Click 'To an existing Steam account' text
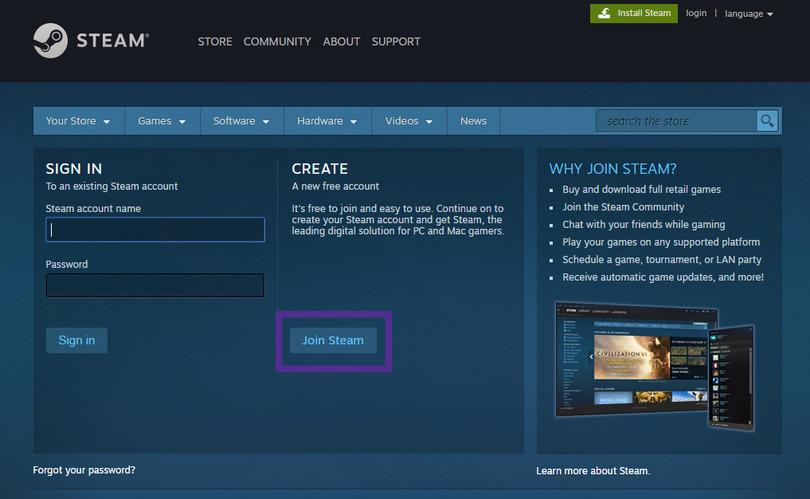 [112, 186]
